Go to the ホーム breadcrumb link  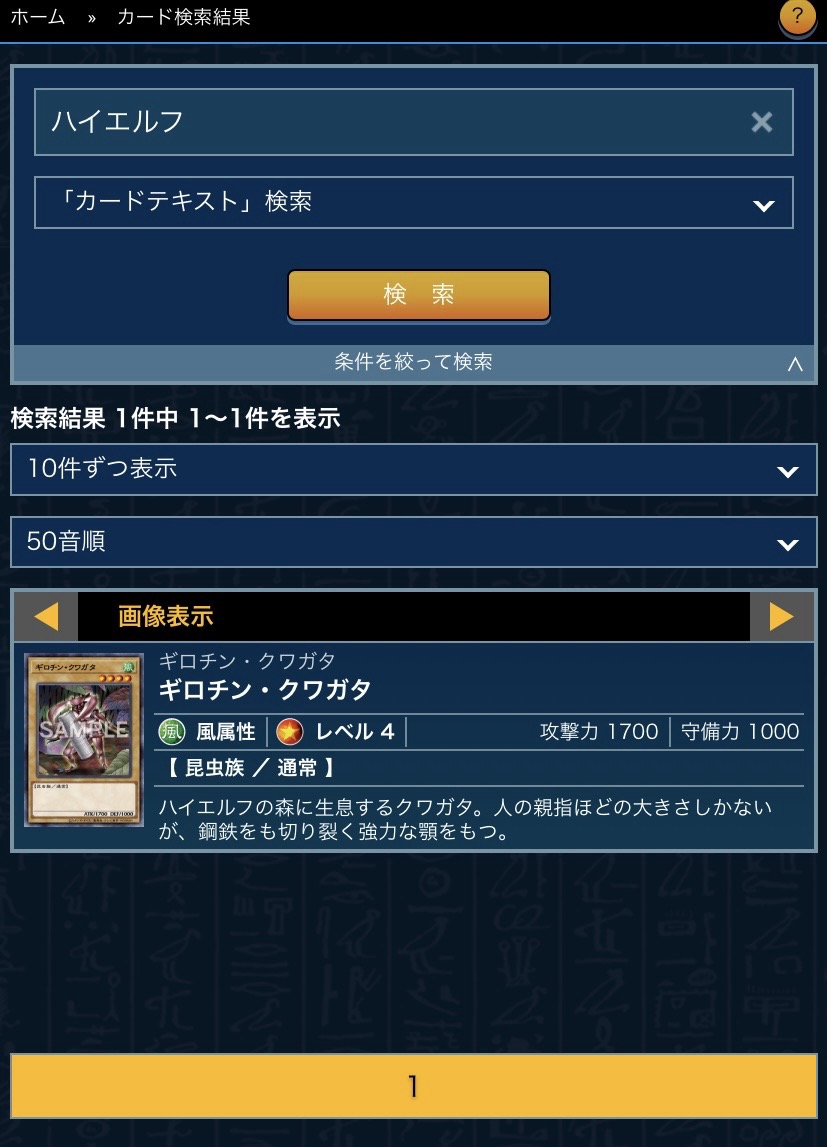coord(38,17)
